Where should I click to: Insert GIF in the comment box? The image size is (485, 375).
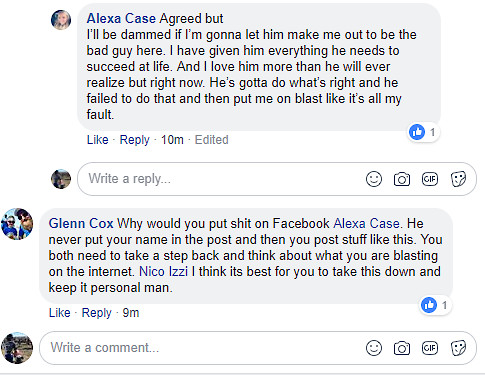[x=430, y=348]
